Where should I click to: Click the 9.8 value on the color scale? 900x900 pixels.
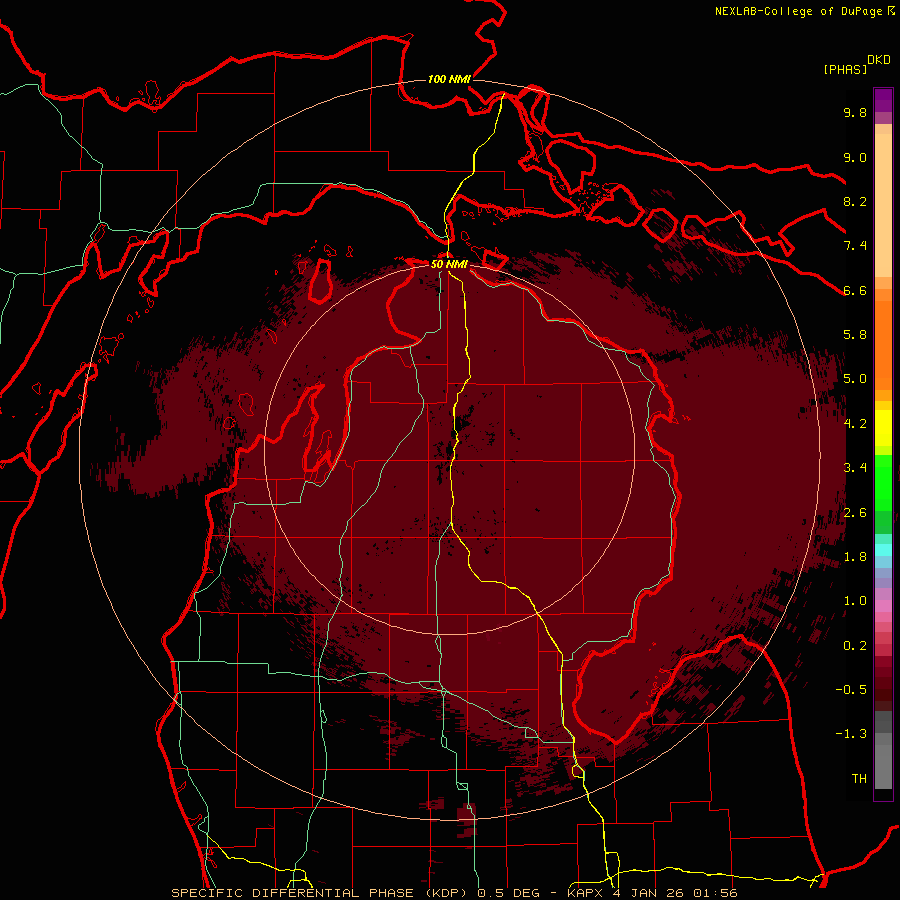pos(855,112)
